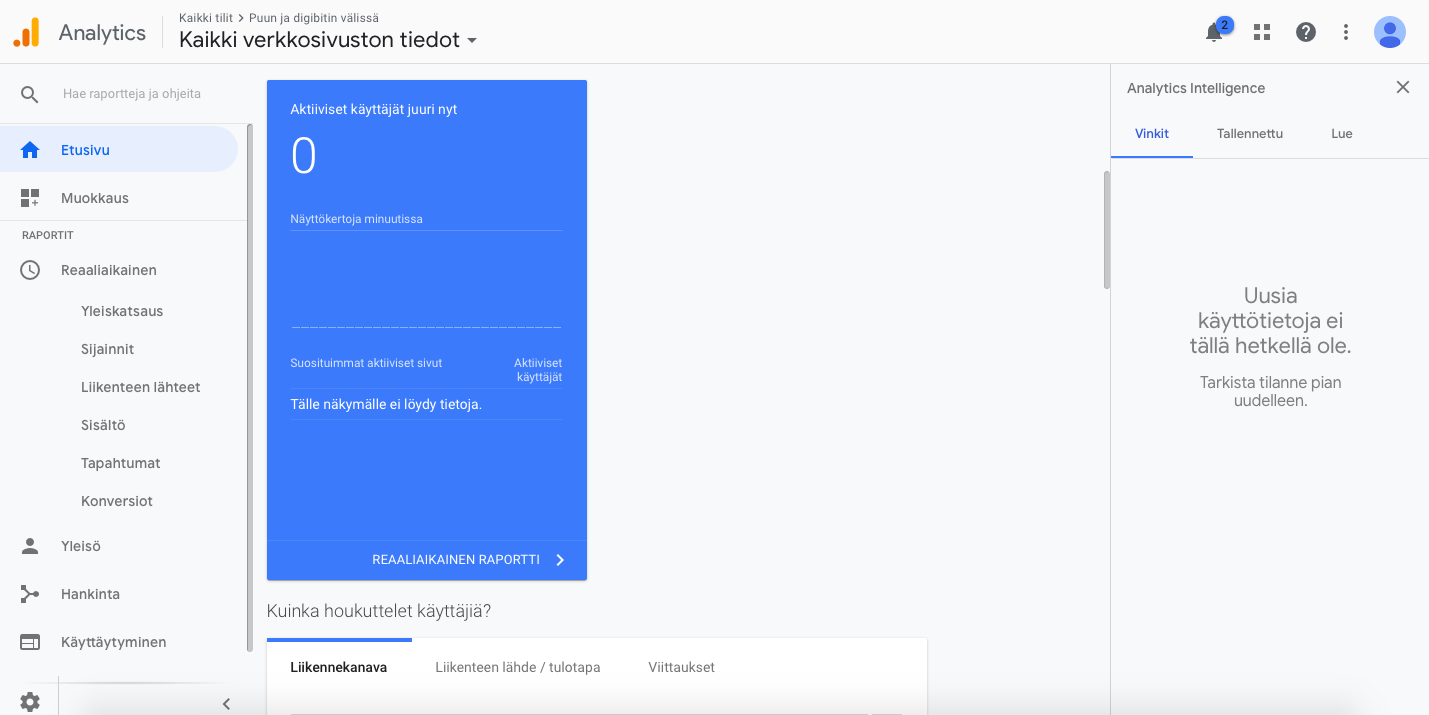Expand the Yleisö reports section
This screenshot has height=715, width=1429.
(80, 546)
